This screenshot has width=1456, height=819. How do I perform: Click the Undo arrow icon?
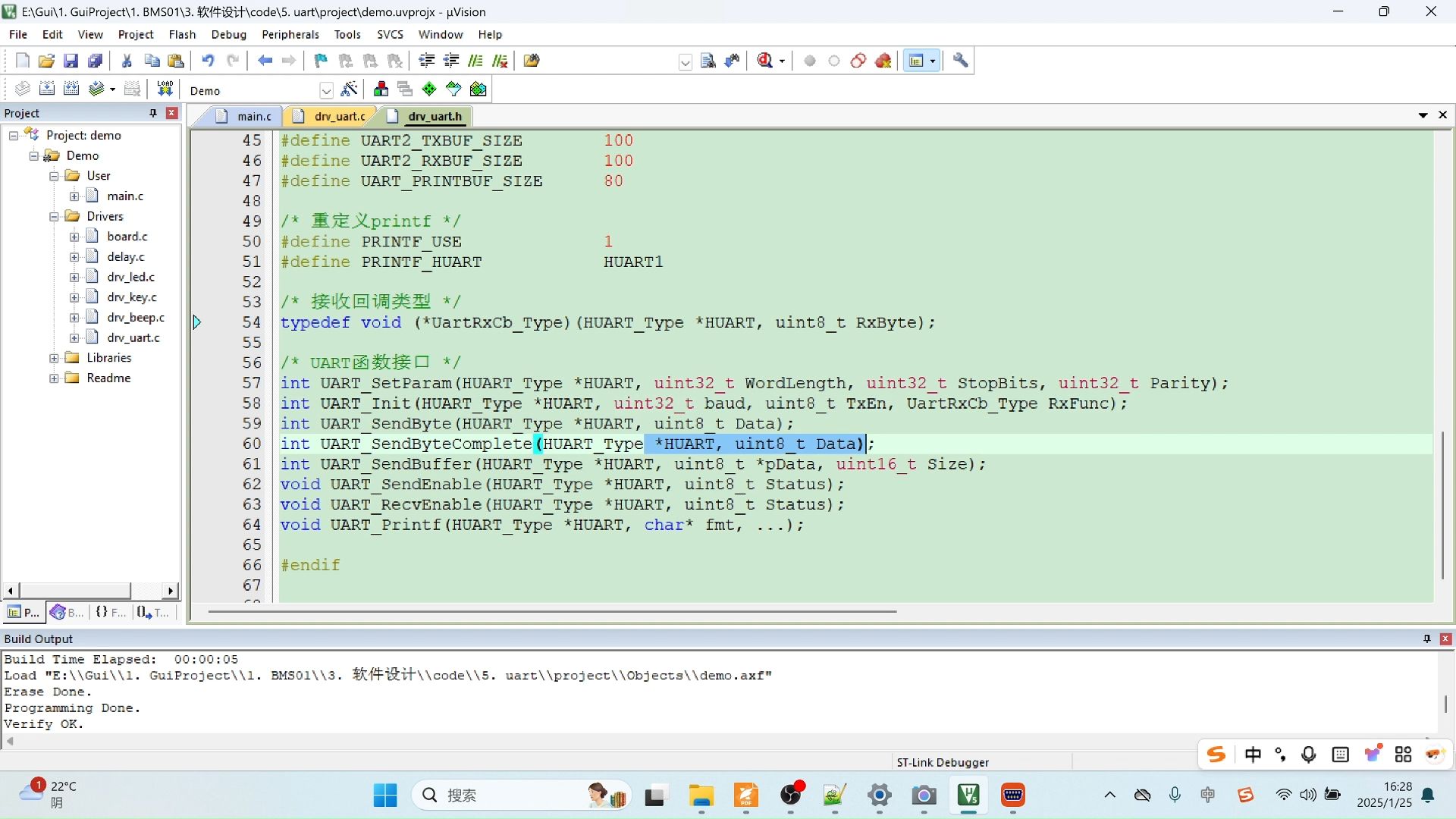click(x=207, y=61)
